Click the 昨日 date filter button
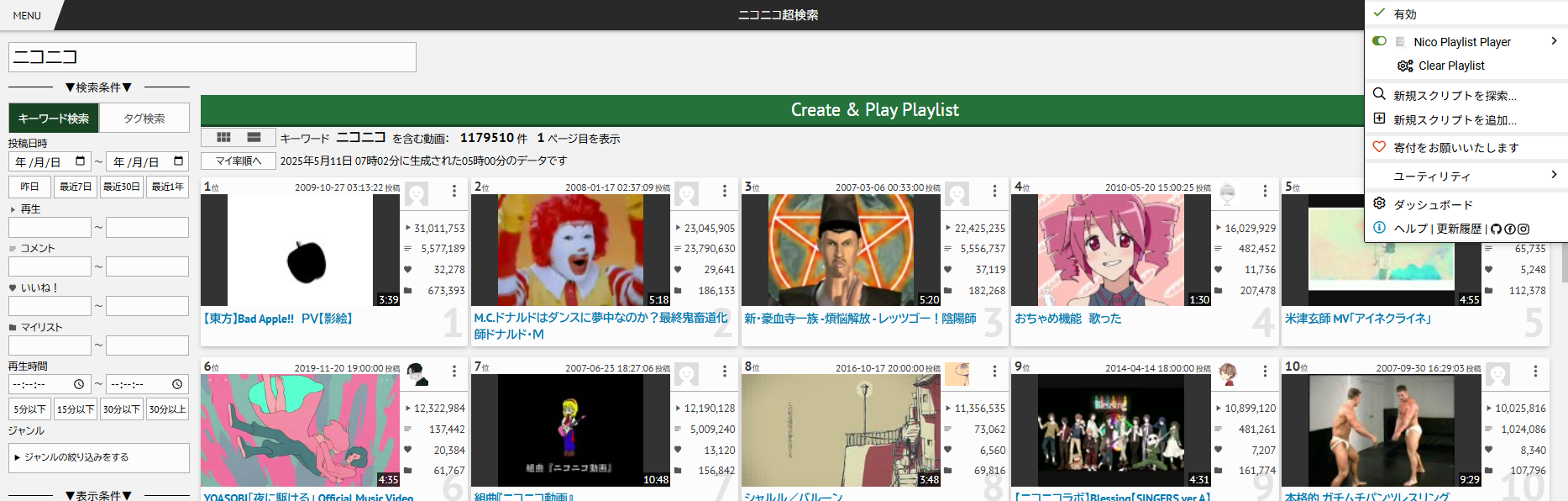The height and width of the screenshot is (501, 1568). [x=29, y=187]
